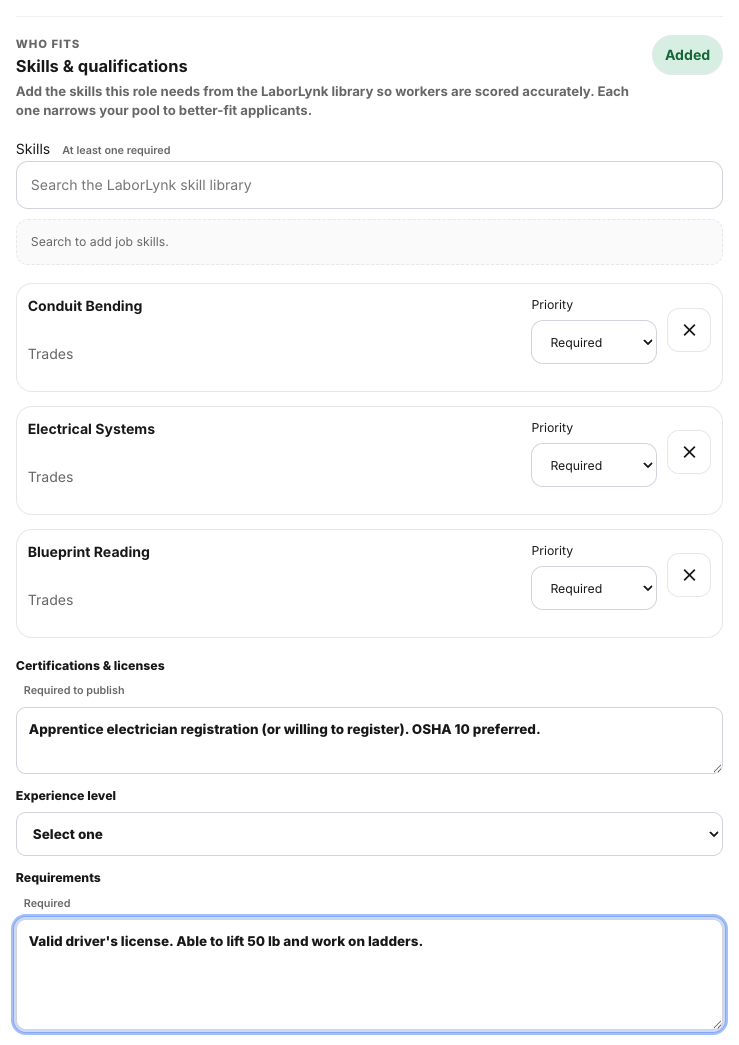Open Conduit Bending priority dropdown
The height and width of the screenshot is (1045, 739).
pos(594,343)
